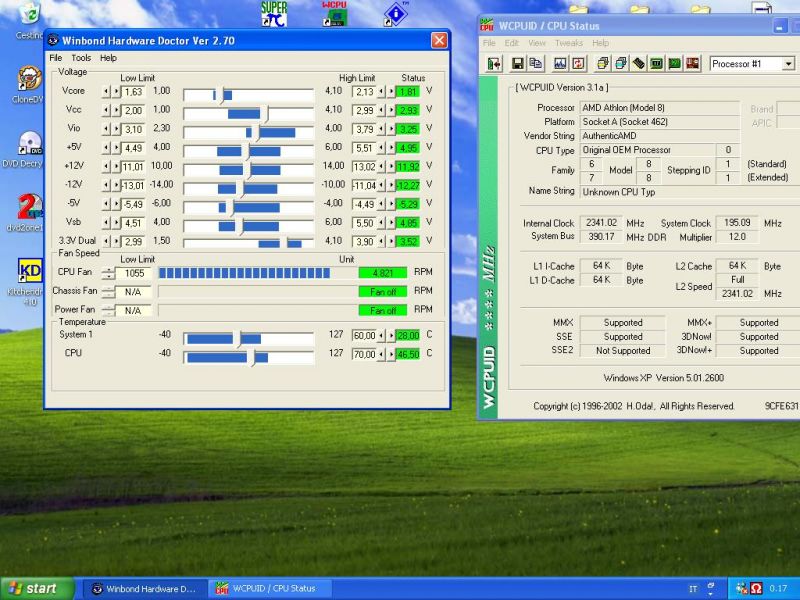Image resolution: width=800 pixels, height=600 pixels.
Task: Click the Vcore low limit field 1,63
Action: (133, 92)
